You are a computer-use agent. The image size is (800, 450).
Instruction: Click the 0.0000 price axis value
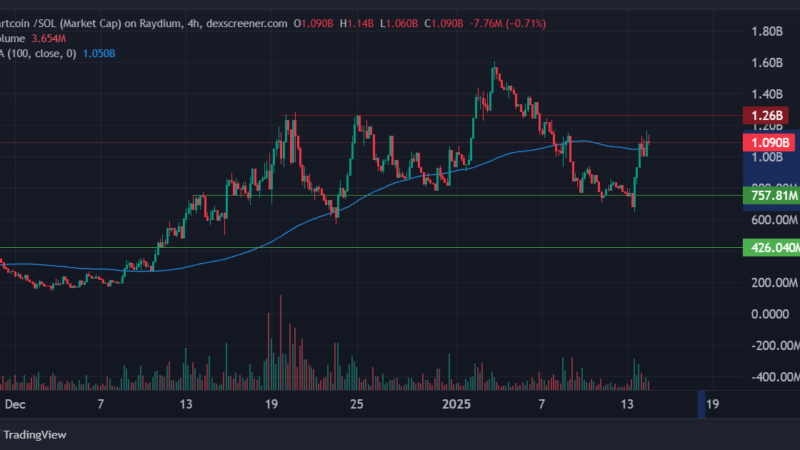coord(770,314)
